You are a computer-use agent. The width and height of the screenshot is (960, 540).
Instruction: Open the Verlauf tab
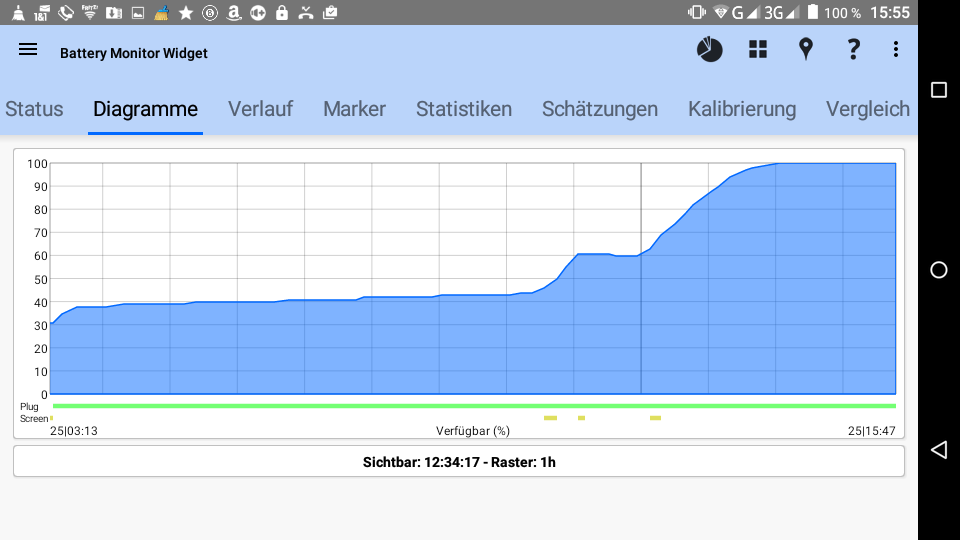tap(260, 109)
